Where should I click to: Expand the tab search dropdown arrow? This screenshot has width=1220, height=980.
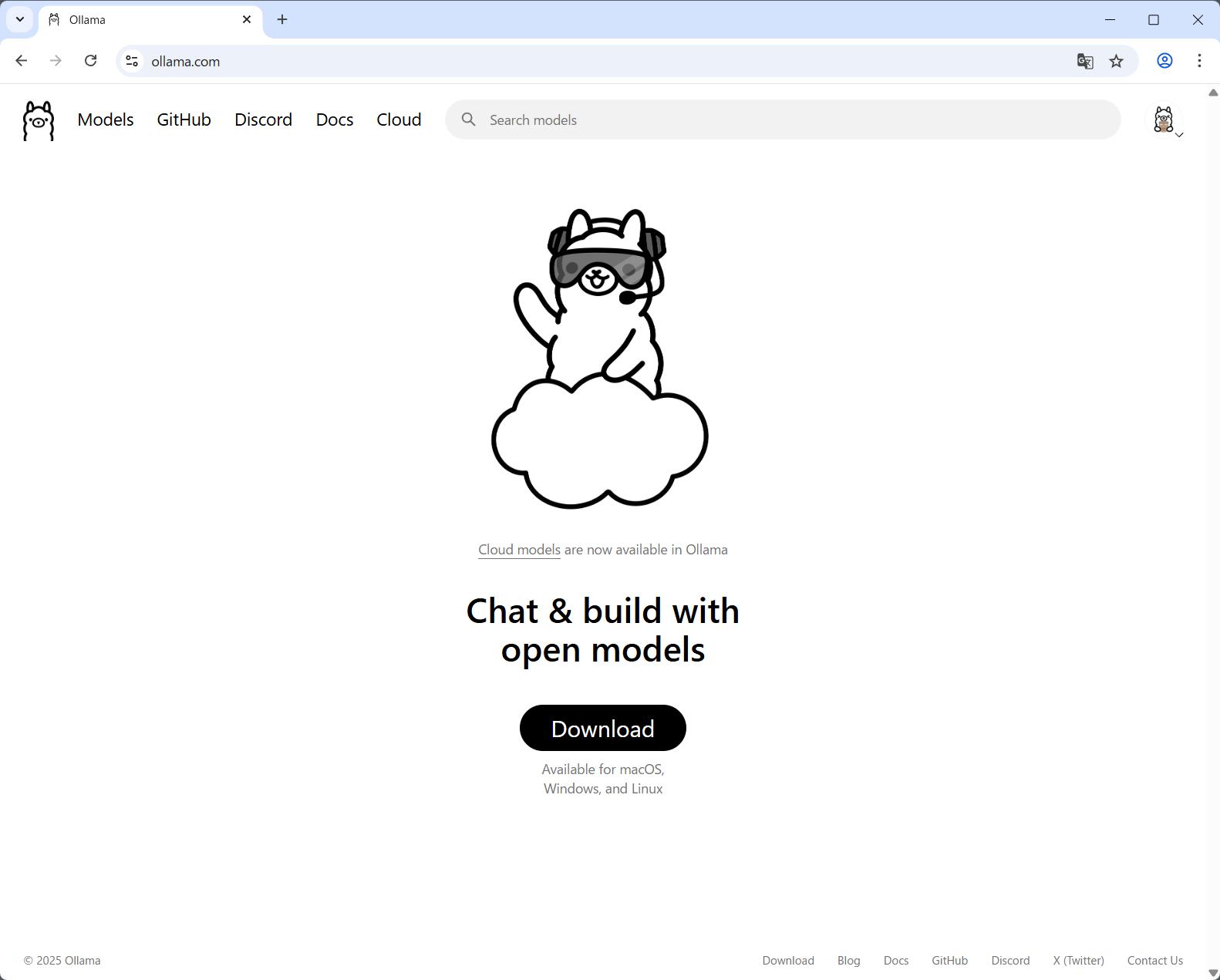click(x=20, y=19)
